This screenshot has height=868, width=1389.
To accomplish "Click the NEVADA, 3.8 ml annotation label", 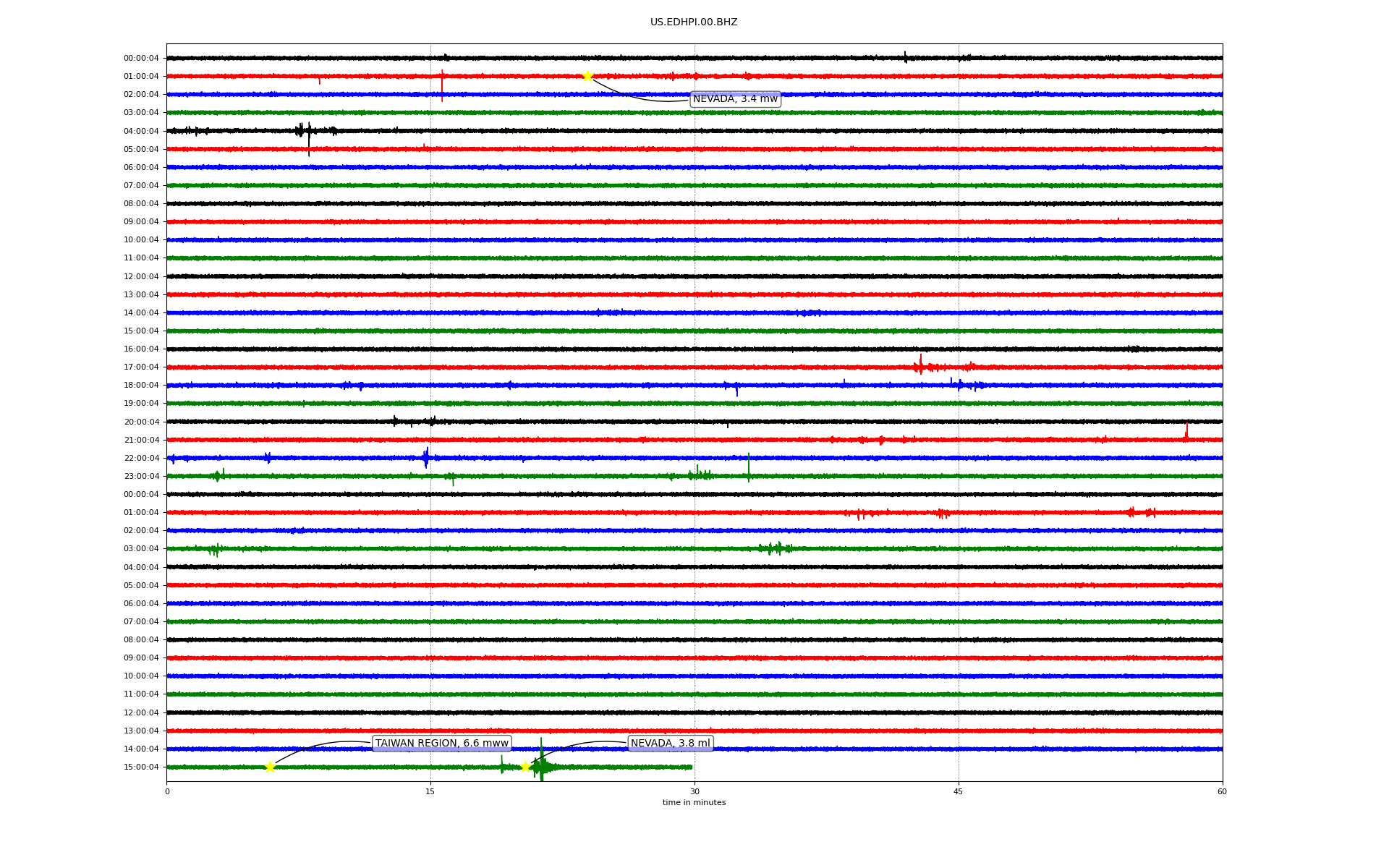I will point(670,744).
